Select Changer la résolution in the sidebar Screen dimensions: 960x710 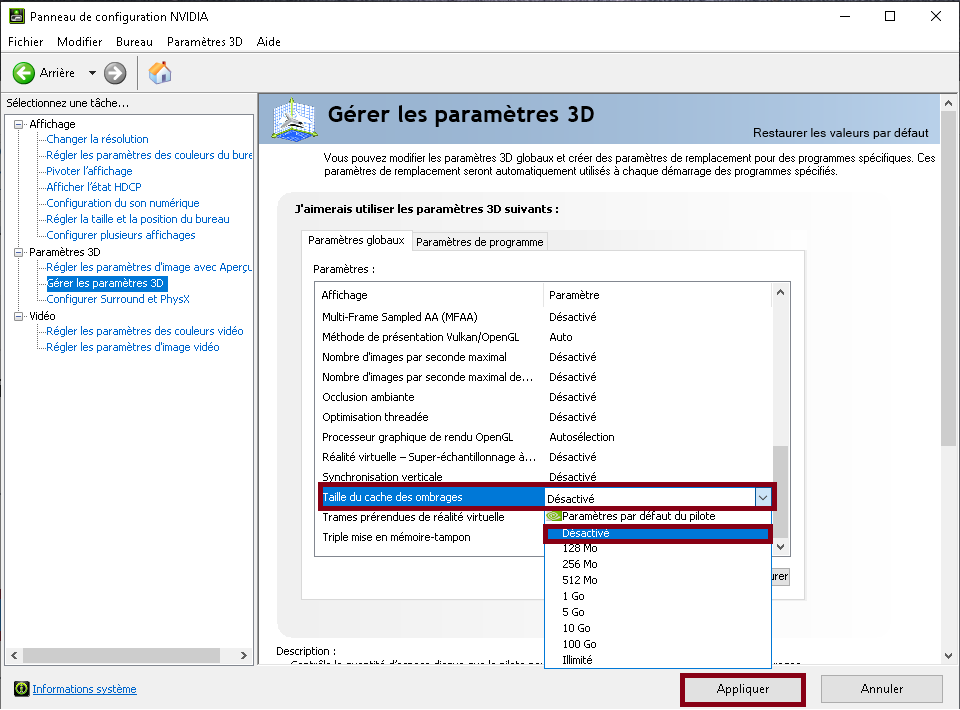coord(95,138)
